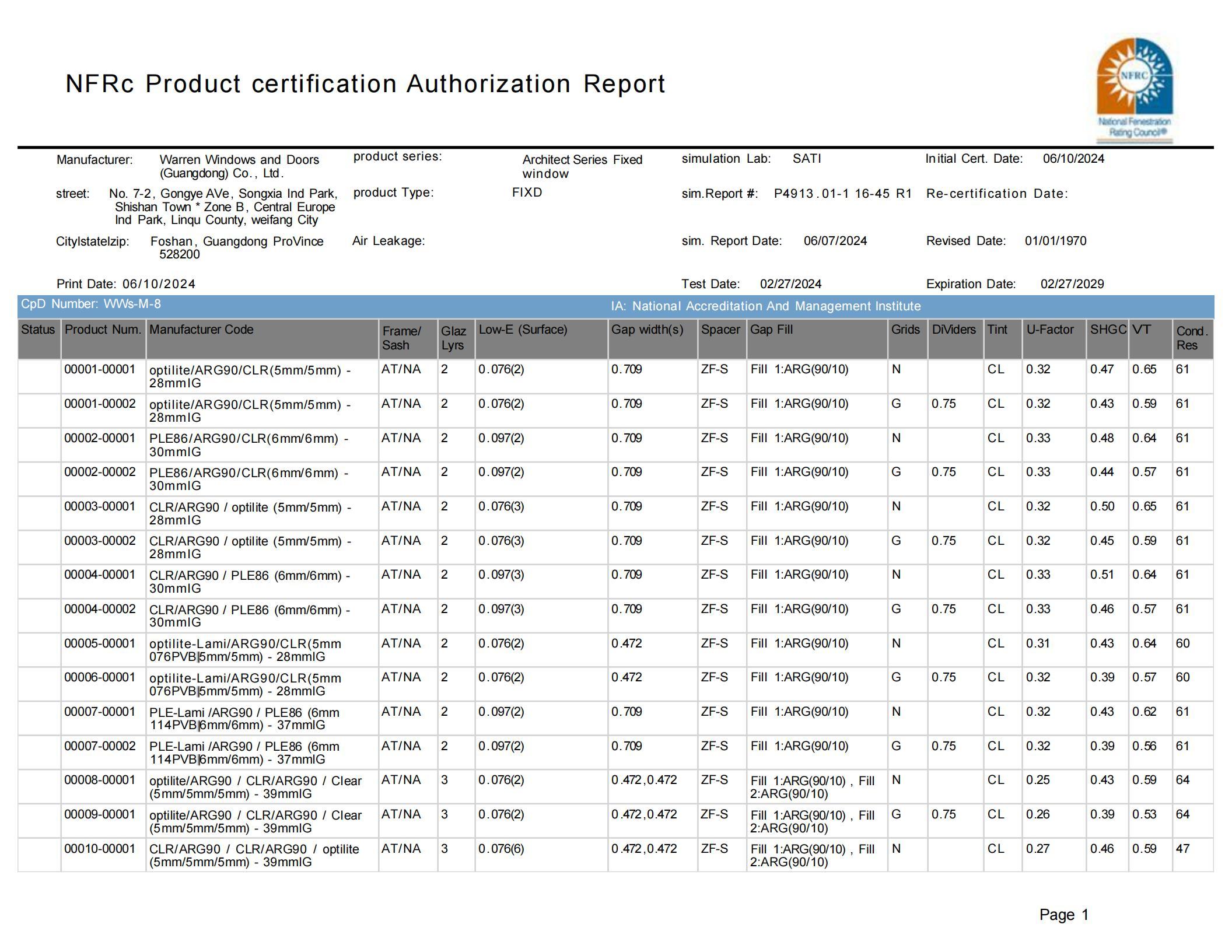Click manufacturer code in row 00010-00001

click(254, 856)
